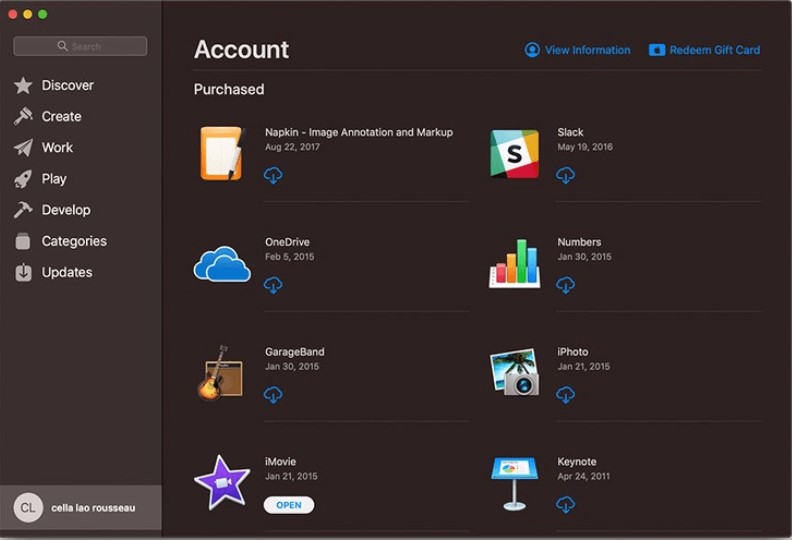This screenshot has width=792, height=540.
Task: Click the Purchased section heading
Action: point(229,89)
